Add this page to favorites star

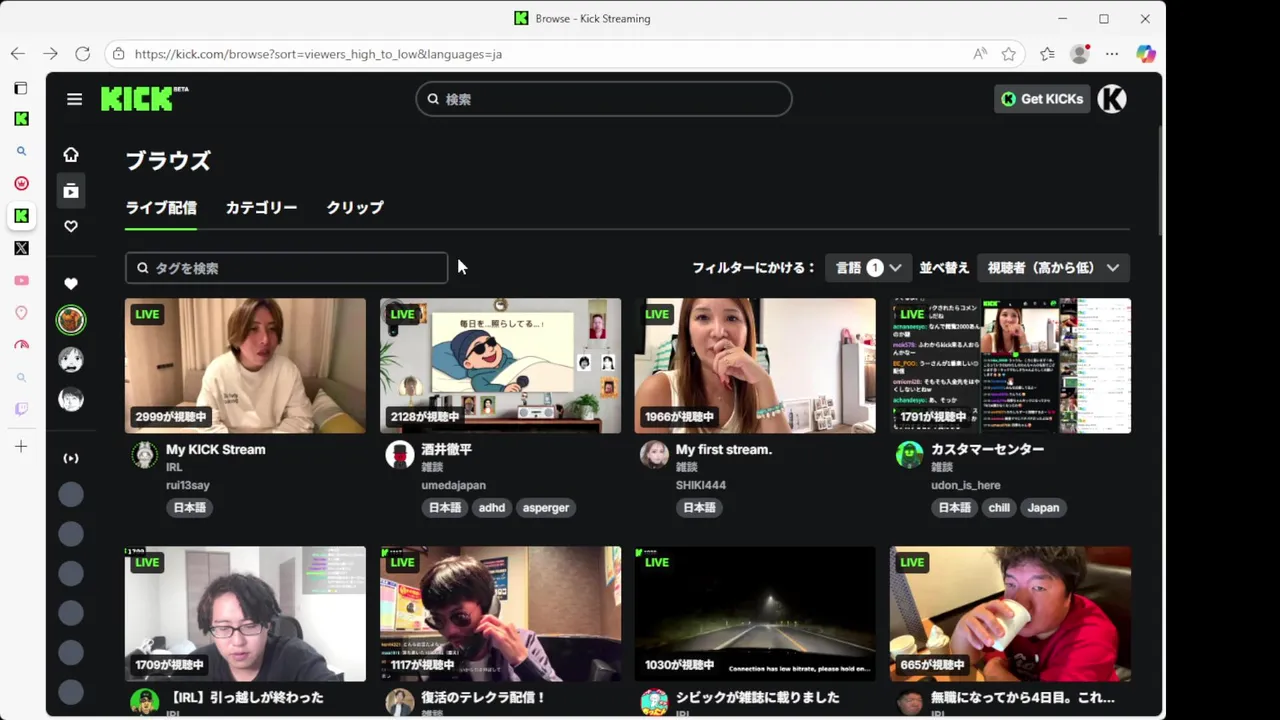pos(1009,54)
